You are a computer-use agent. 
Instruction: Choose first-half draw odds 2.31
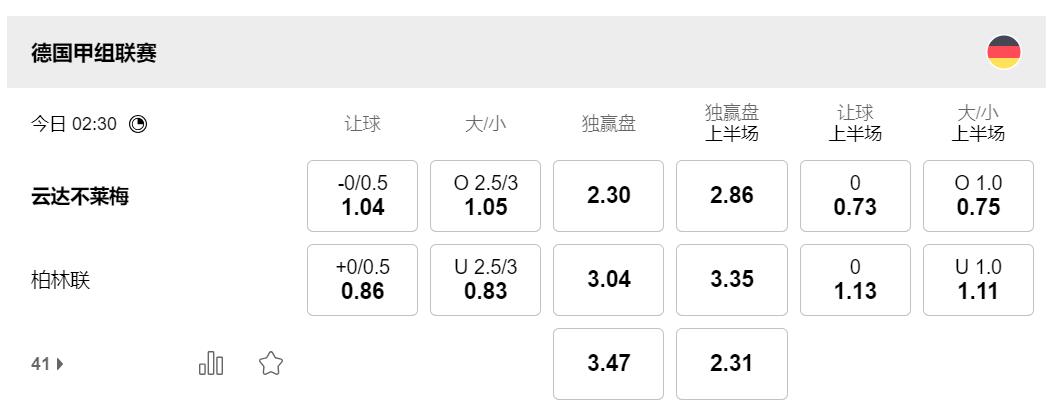point(731,363)
